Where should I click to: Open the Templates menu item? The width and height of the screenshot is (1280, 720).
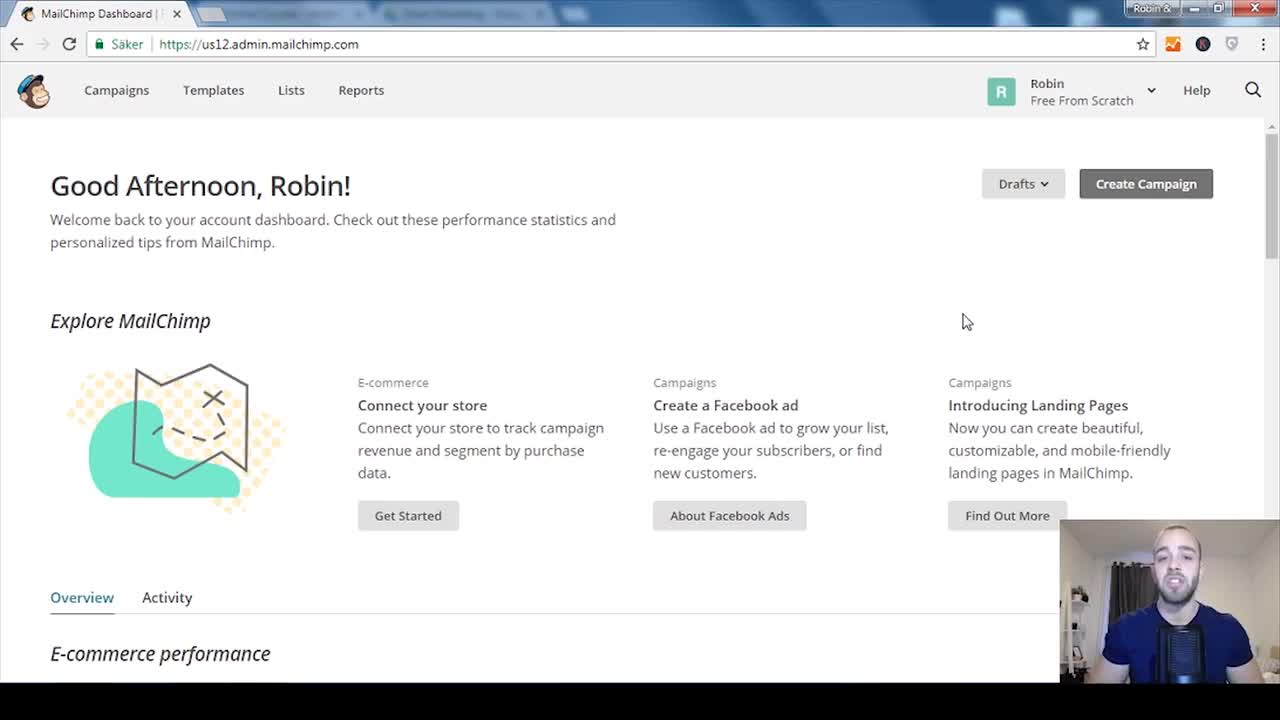(x=213, y=90)
